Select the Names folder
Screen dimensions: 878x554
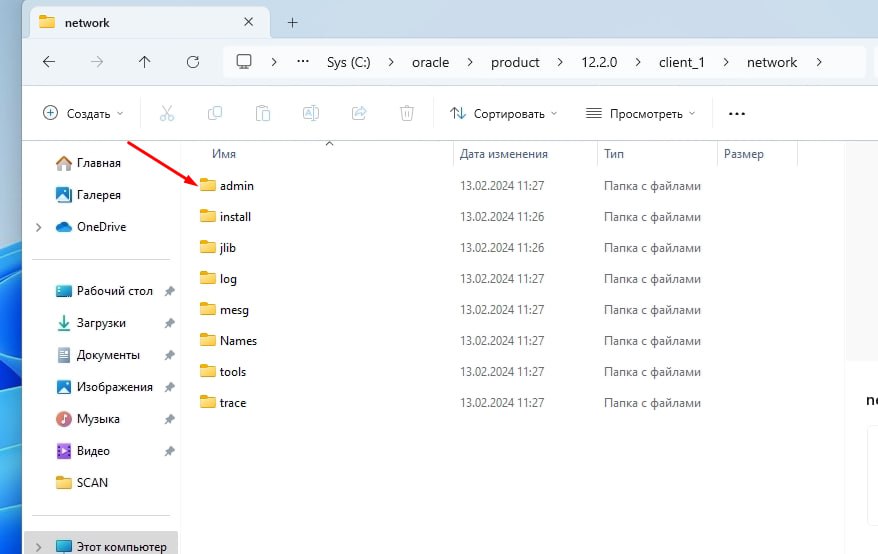tap(228, 341)
